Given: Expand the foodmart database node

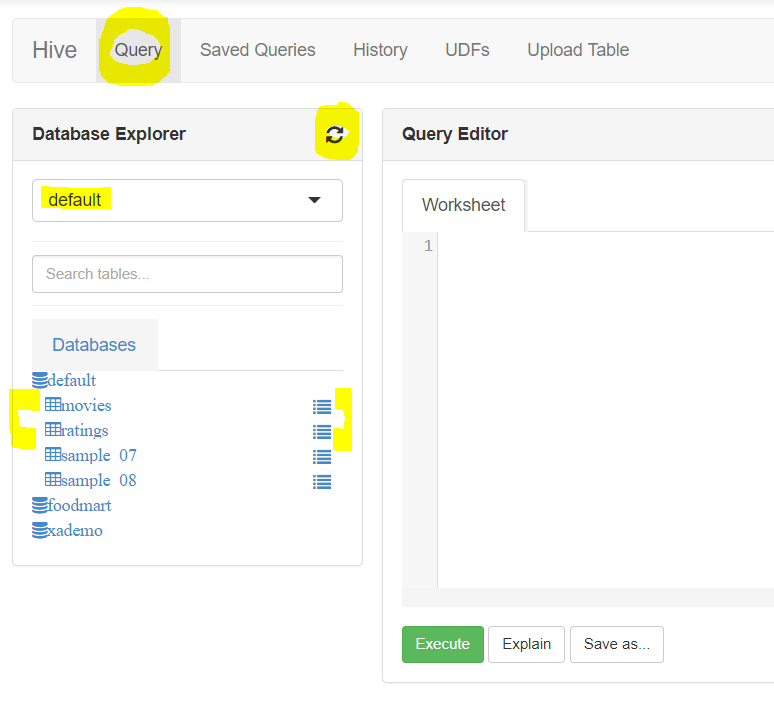Looking at the screenshot, I should tap(79, 506).
